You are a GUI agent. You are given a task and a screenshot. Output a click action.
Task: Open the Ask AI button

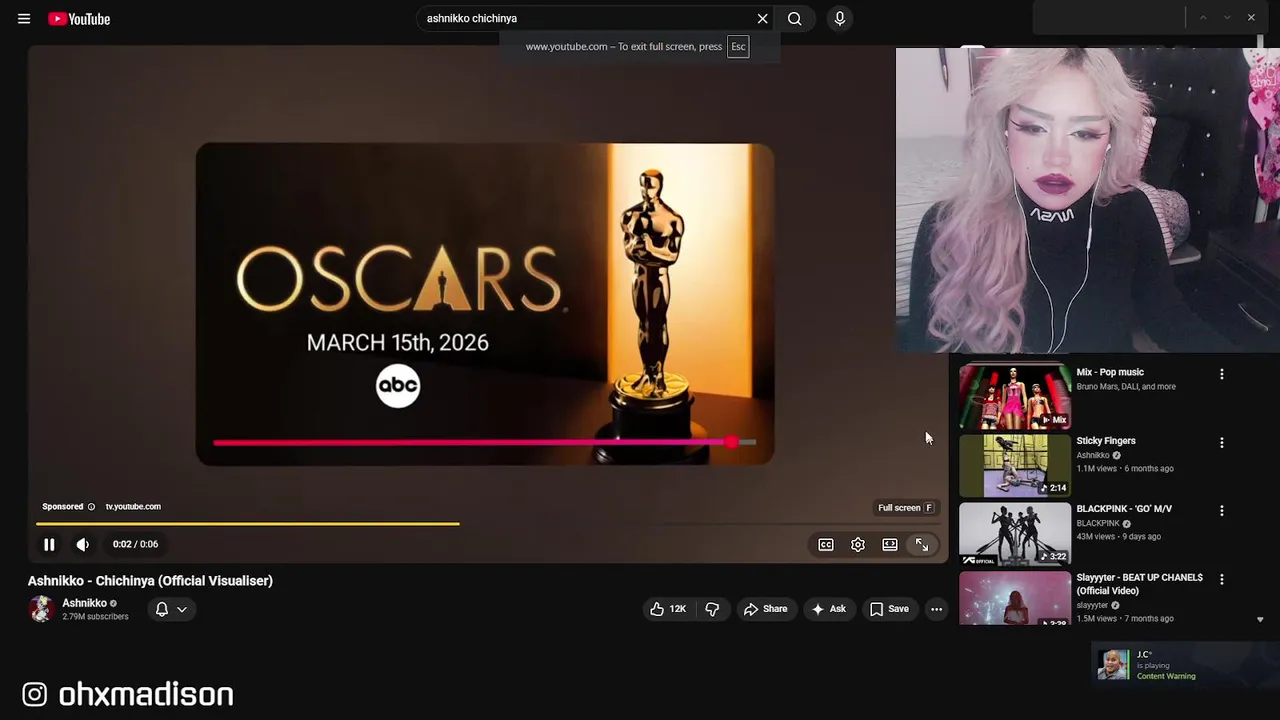828,609
